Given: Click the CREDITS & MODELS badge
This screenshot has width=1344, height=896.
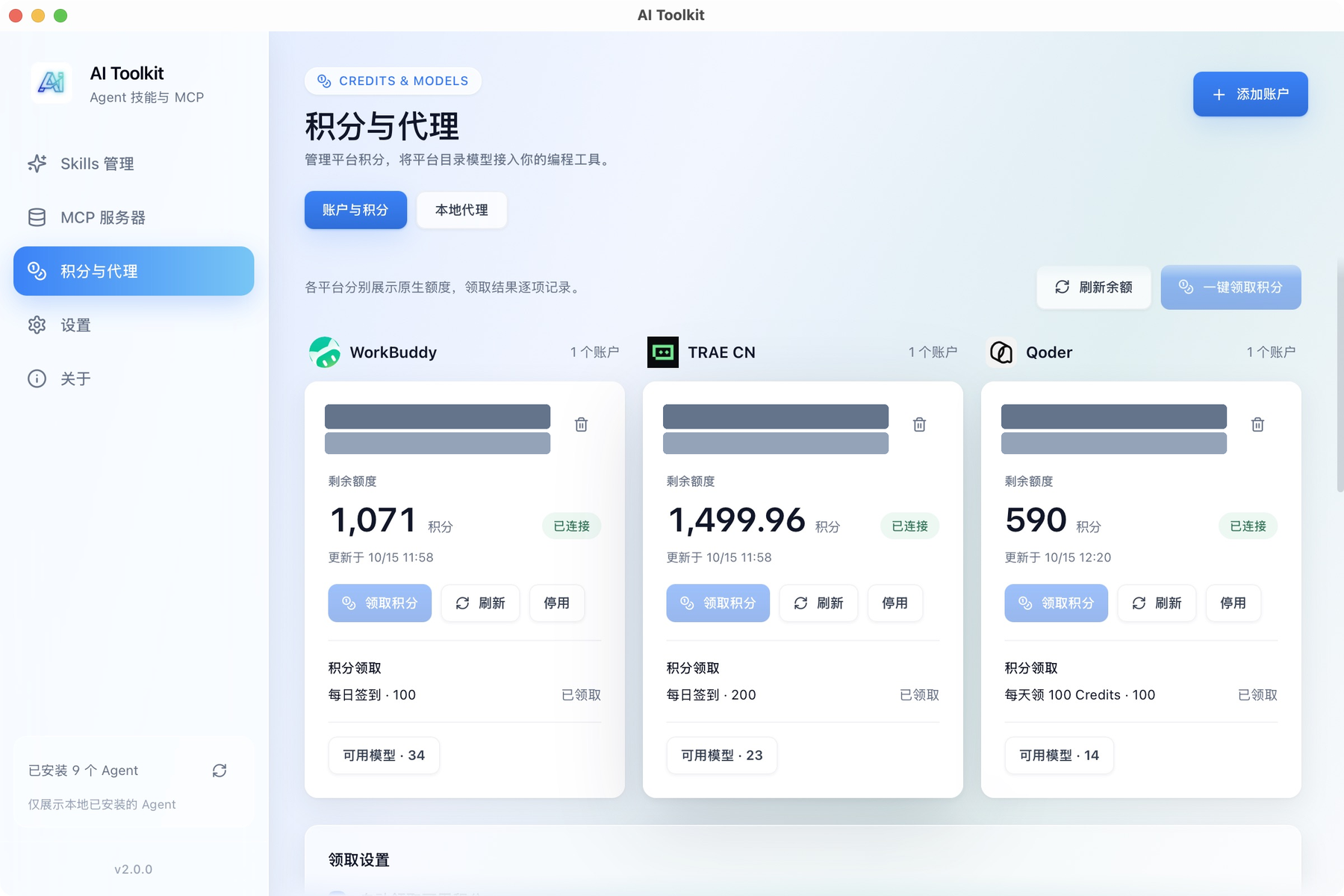Looking at the screenshot, I should [x=393, y=81].
